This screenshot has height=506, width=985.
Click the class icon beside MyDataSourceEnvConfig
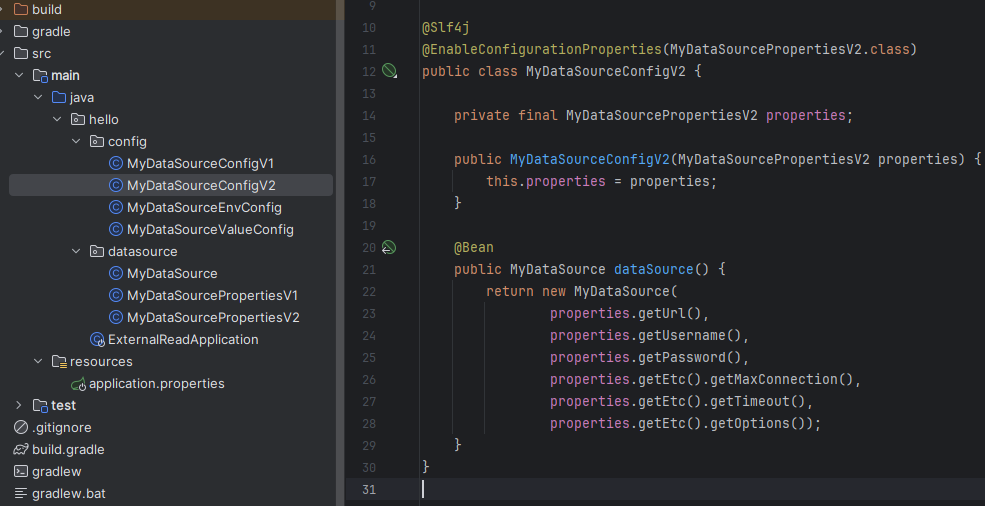pos(116,207)
